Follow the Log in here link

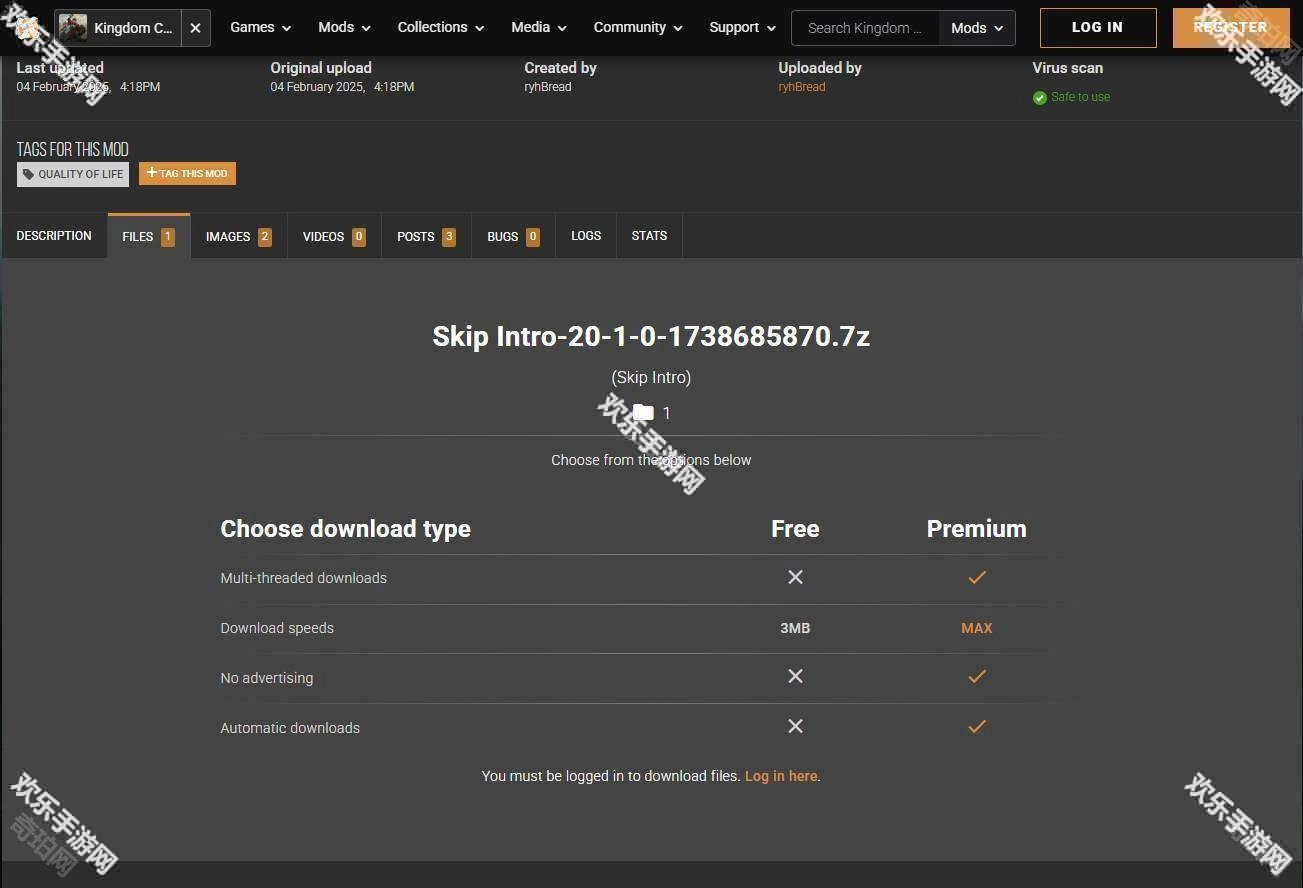tap(781, 776)
